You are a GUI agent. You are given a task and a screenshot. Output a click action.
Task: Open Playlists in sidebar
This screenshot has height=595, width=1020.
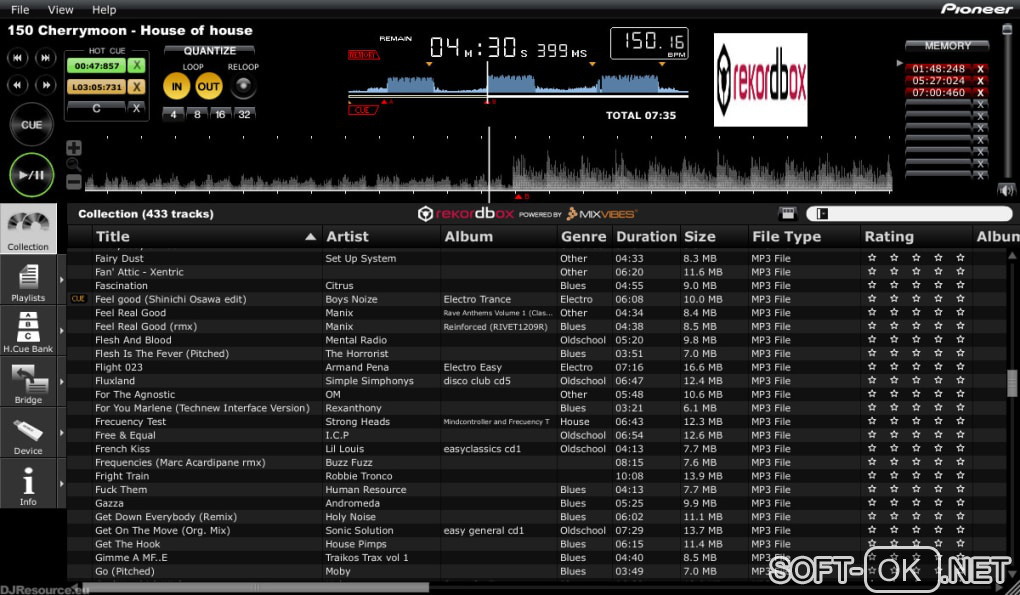29,280
